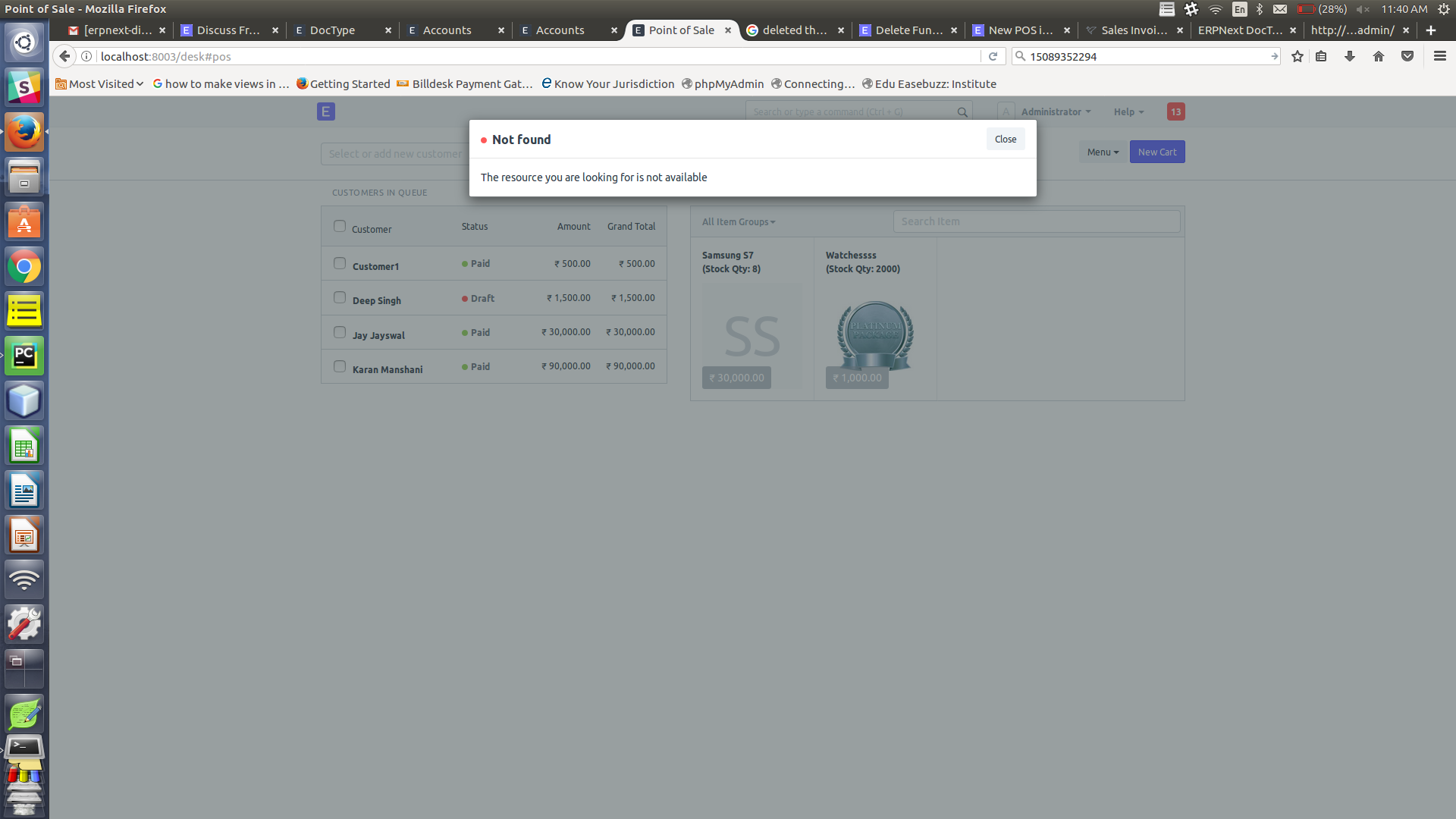Open the Help dropdown menu
The width and height of the screenshot is (1456, 819).
point(1128,111)
